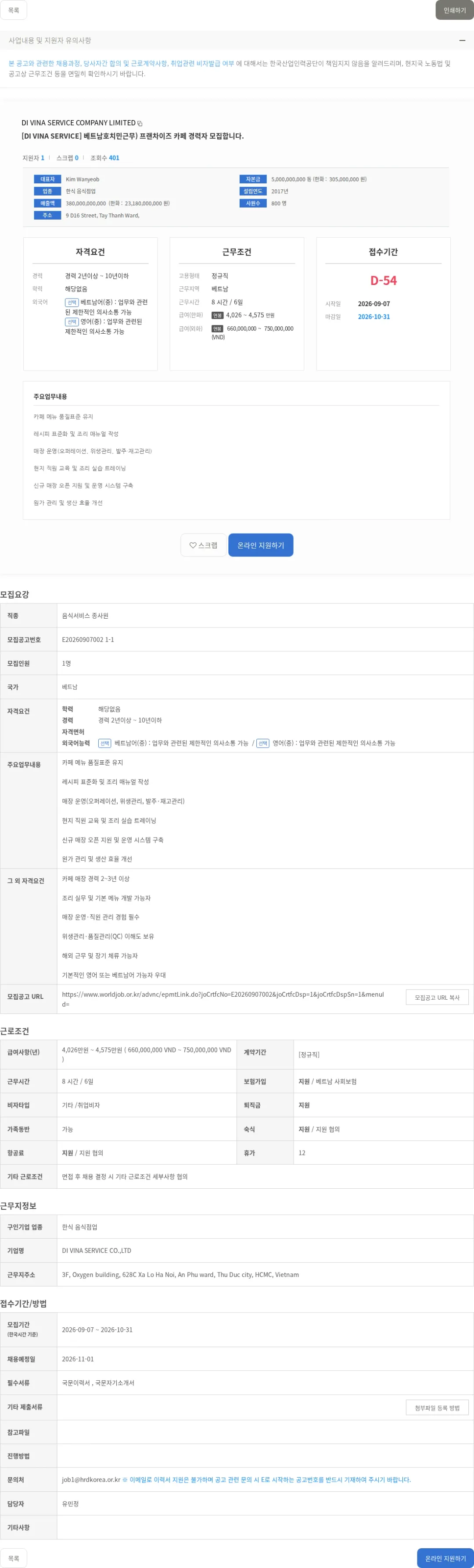Viewport: 474px width, 1568px height.
Task: Click the 기타 근로조건 value text
Action: point(124,1176)
